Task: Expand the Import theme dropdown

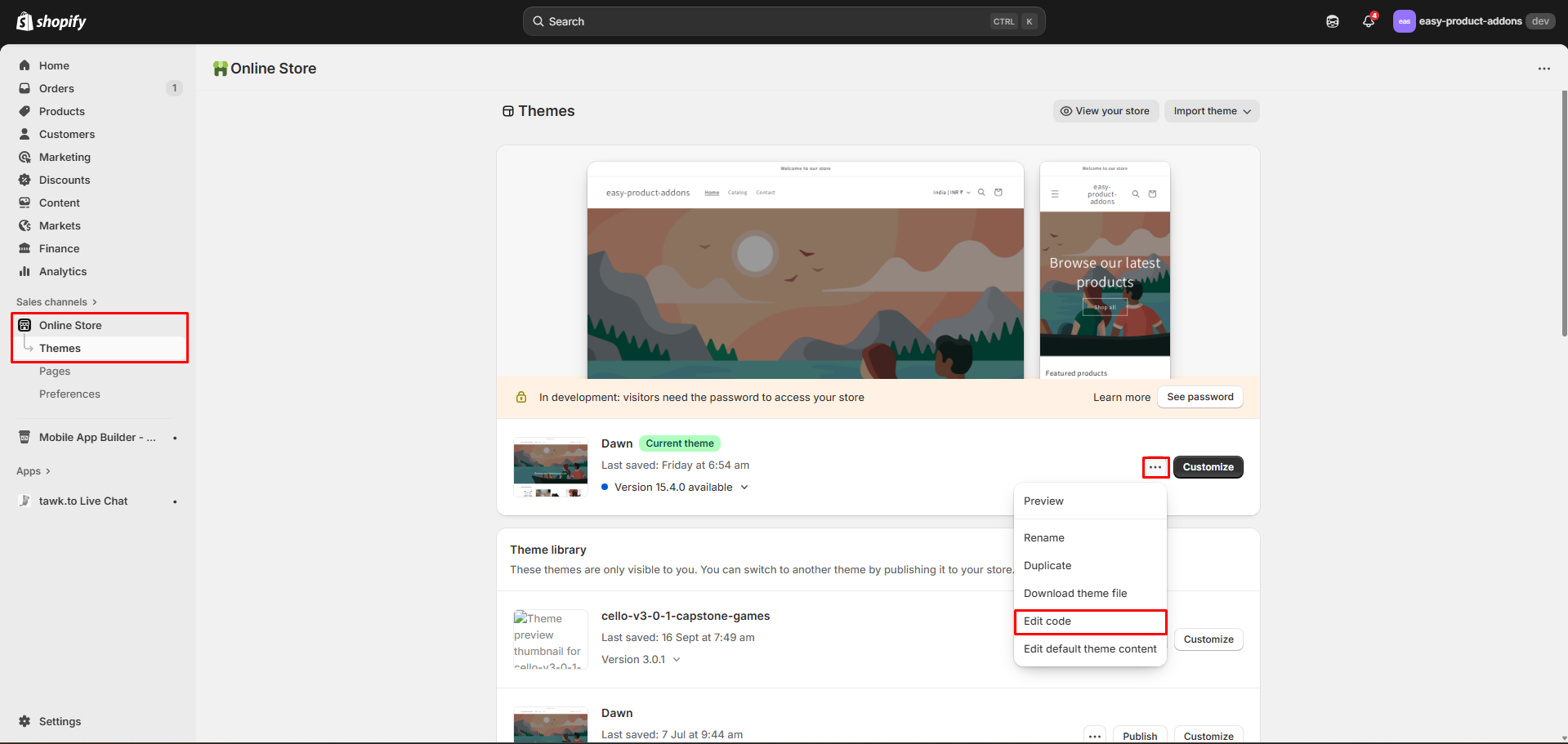Action: pos(1212,111)
